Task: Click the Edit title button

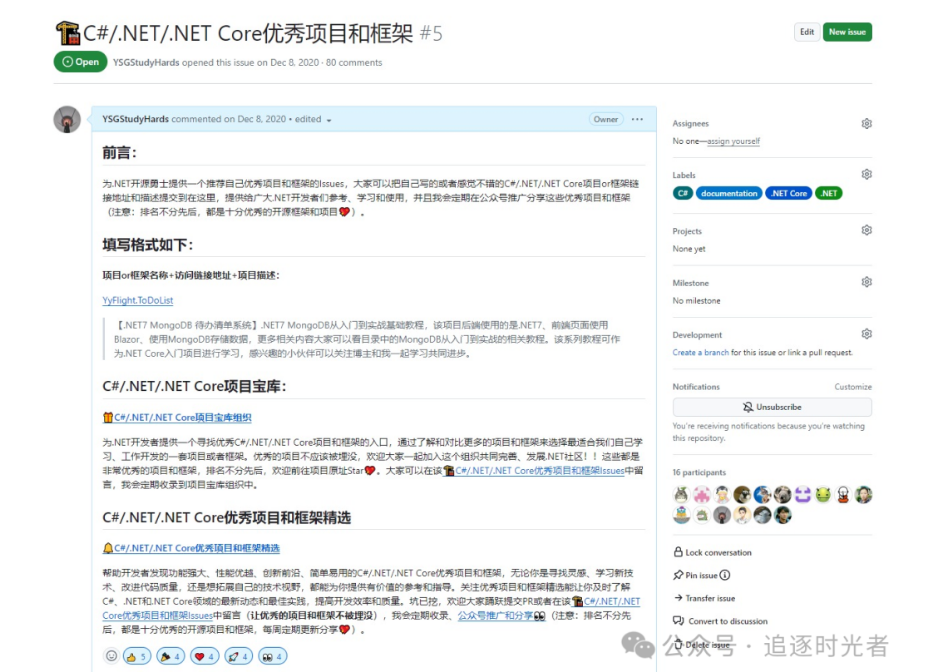Action: [x=807, y=32]
